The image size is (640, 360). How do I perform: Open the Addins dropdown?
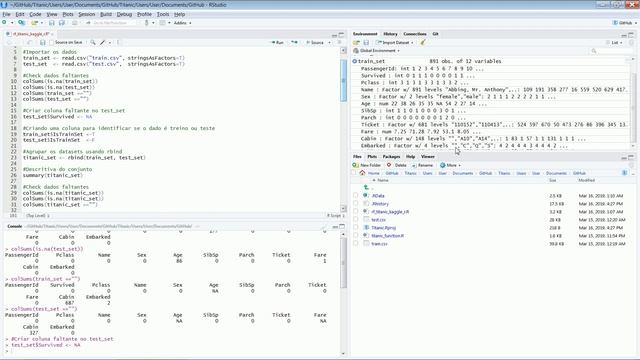click(182, 23)
